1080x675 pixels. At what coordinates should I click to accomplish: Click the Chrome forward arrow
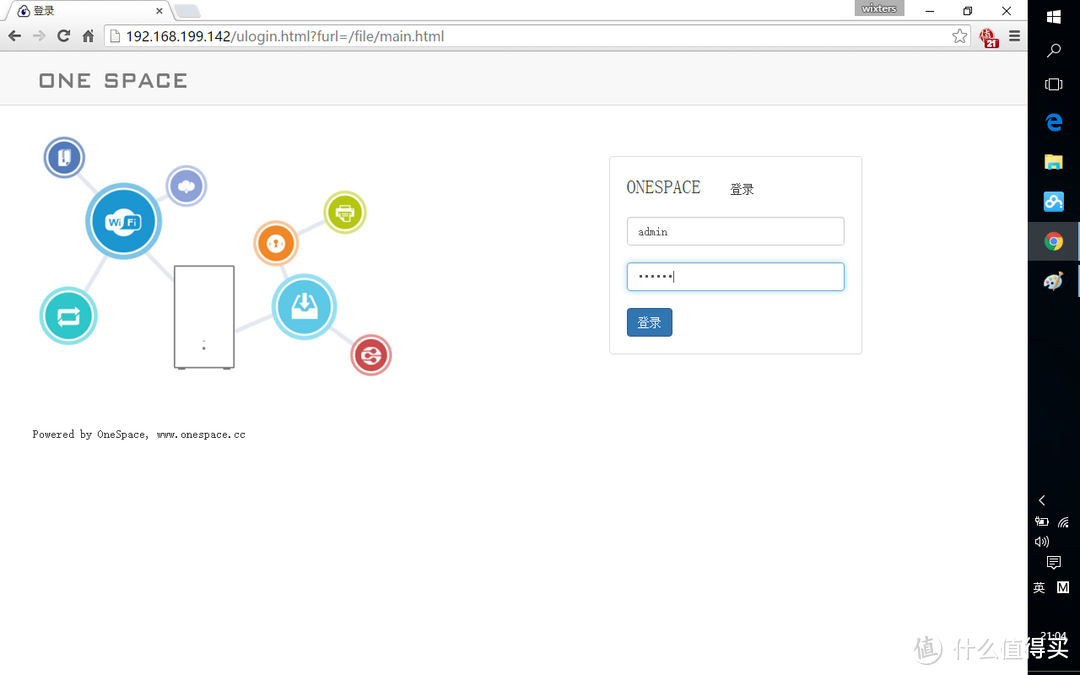tap(39, 36)
